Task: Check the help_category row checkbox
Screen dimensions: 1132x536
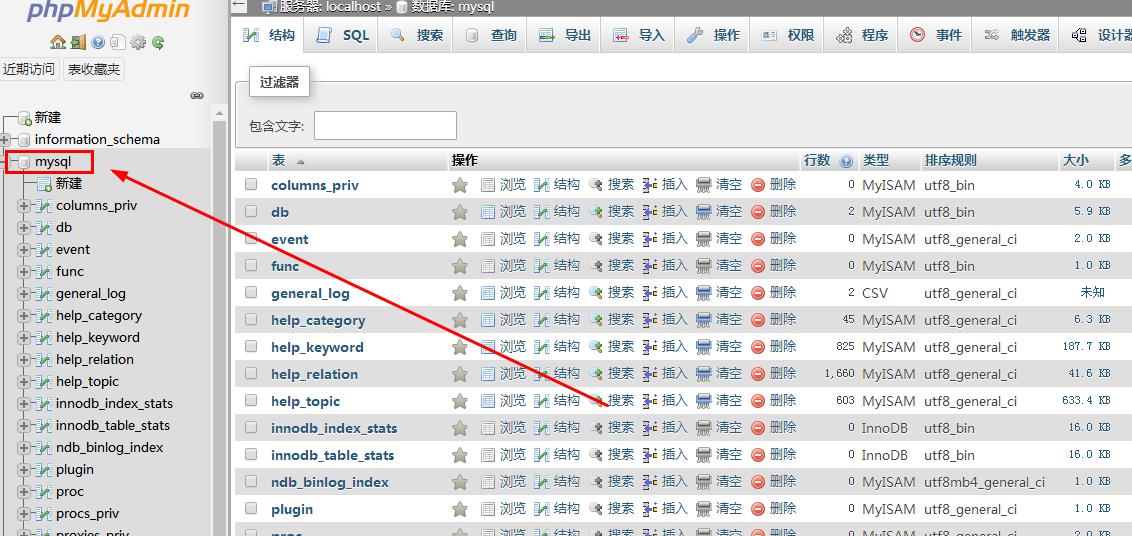Action: point(251,319)
